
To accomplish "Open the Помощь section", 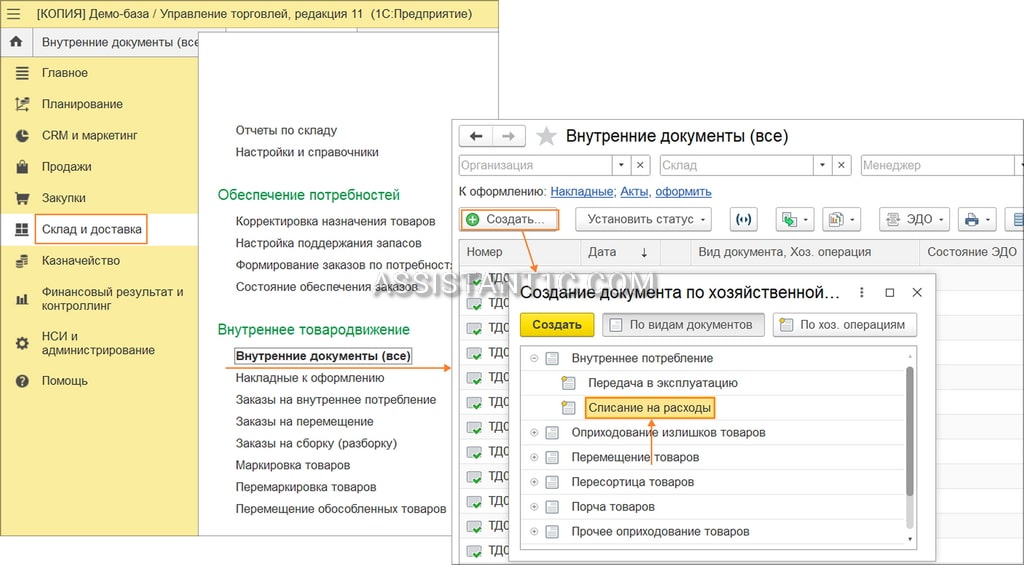I will (x=65, y=381).
